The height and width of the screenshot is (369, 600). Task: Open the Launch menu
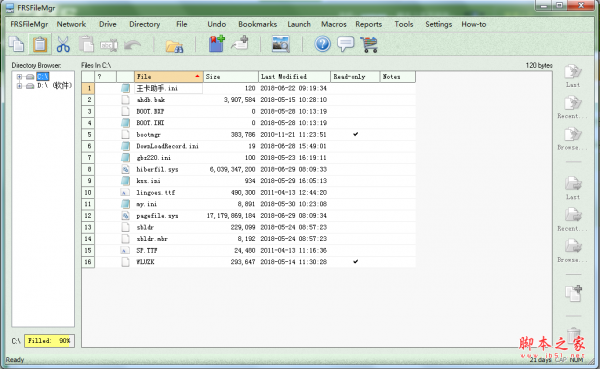coord(299,24)
